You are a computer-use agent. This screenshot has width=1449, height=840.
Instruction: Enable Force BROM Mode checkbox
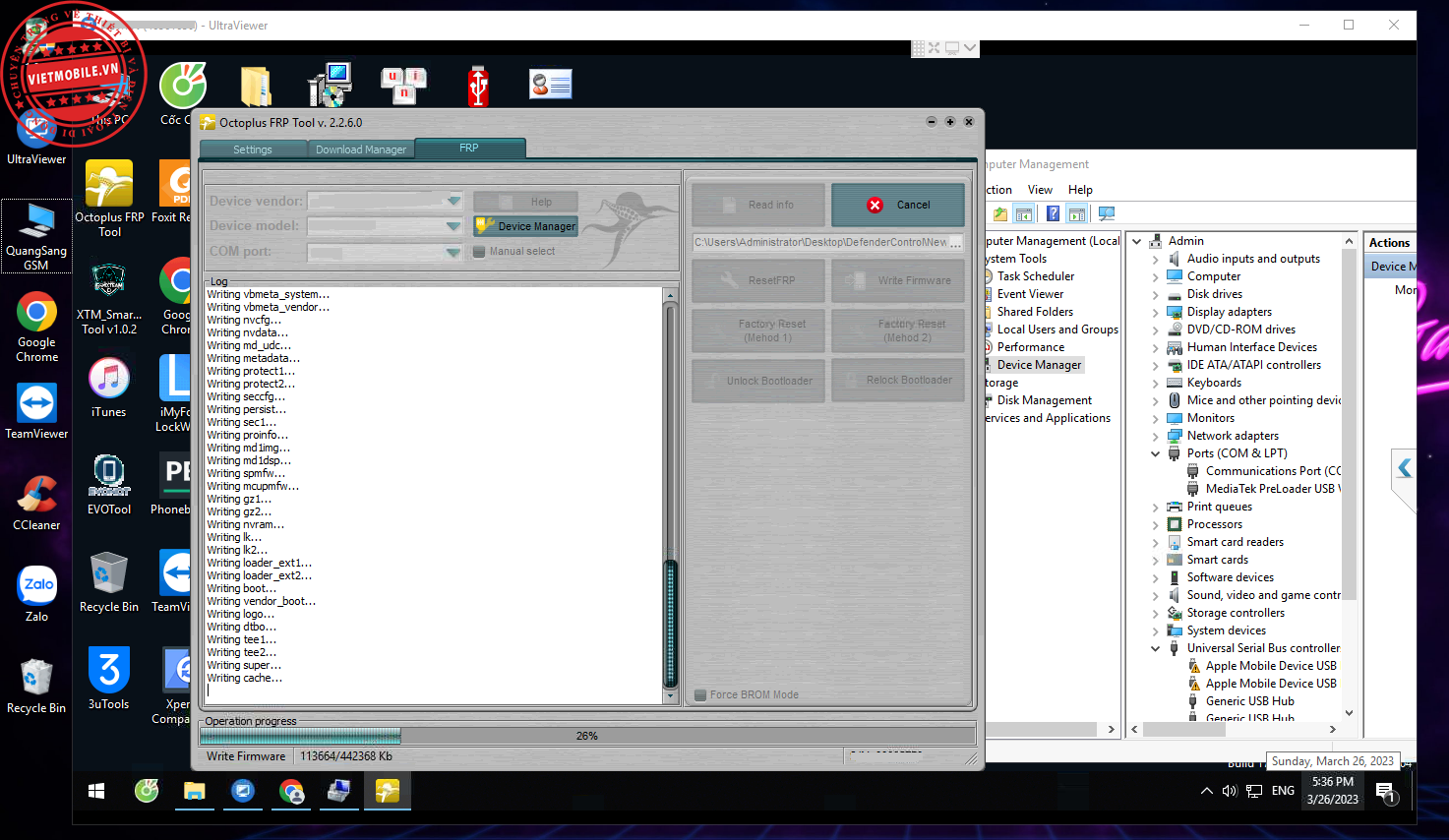point(700,694)
